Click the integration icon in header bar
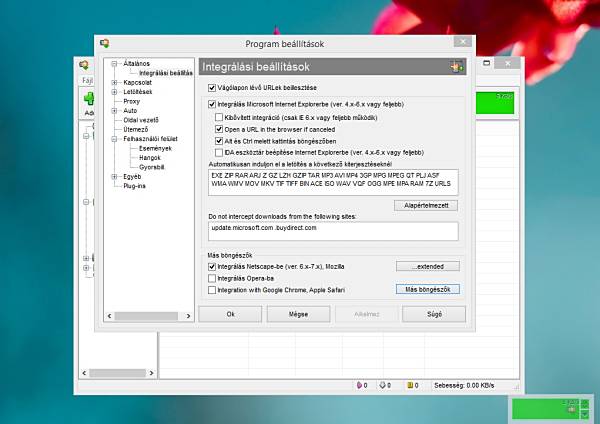 point(457,67)
